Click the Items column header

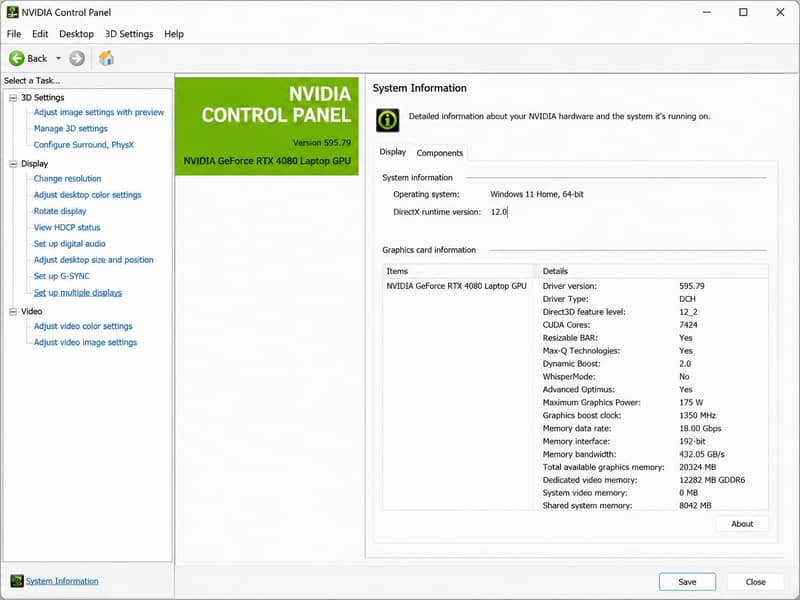pos(458,271)
